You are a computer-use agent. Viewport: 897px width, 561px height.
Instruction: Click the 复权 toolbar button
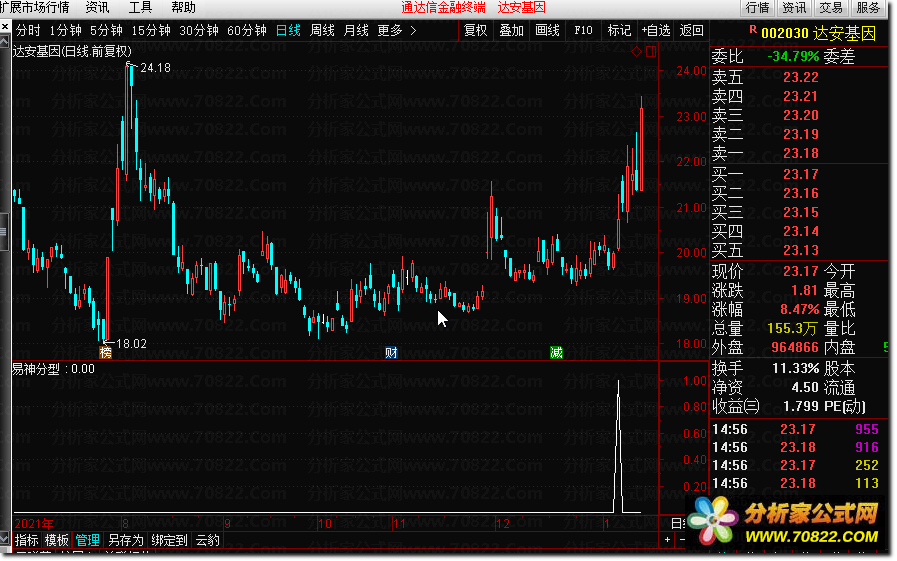coord(475,30)
